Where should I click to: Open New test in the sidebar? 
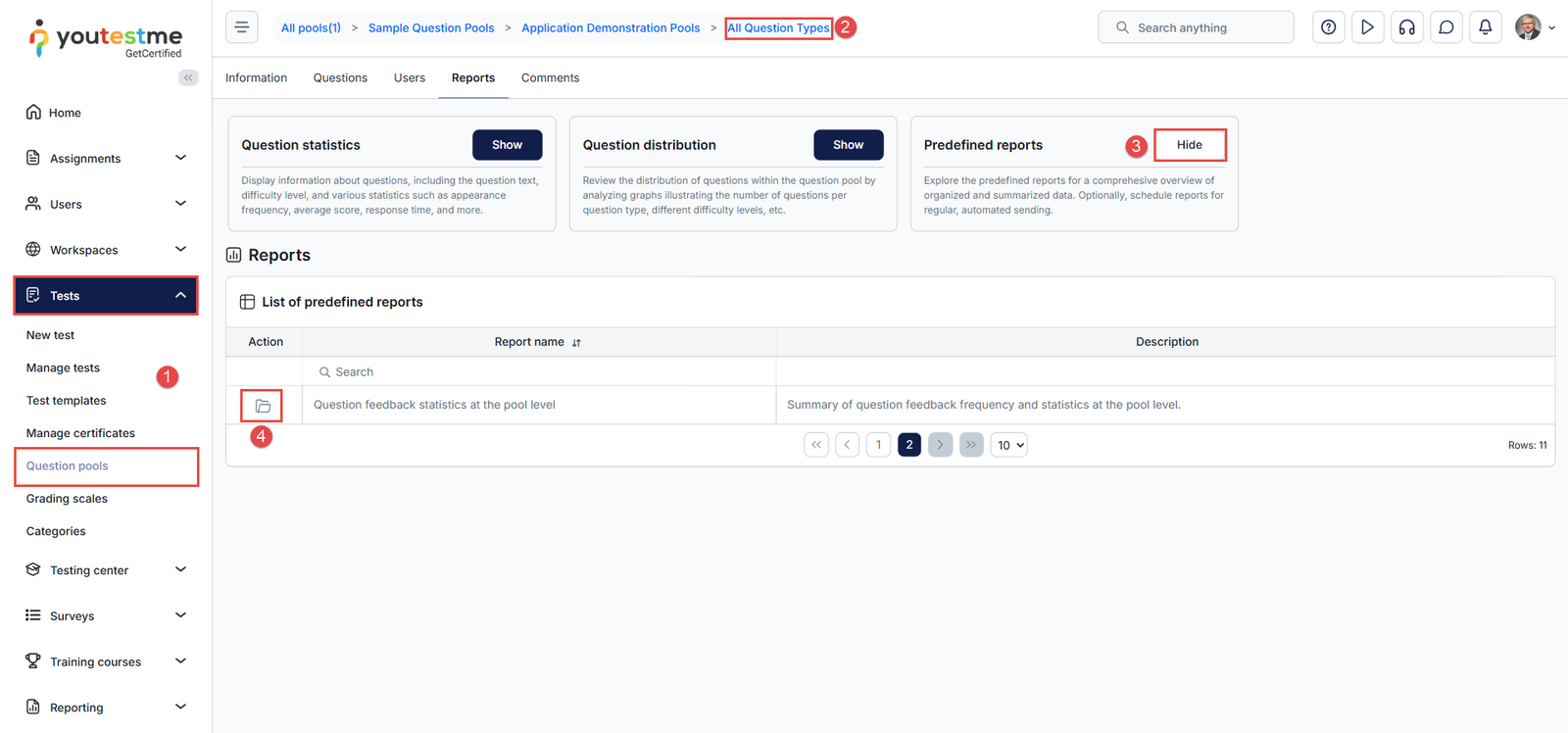pyautogui.click(x=50, y=335)
